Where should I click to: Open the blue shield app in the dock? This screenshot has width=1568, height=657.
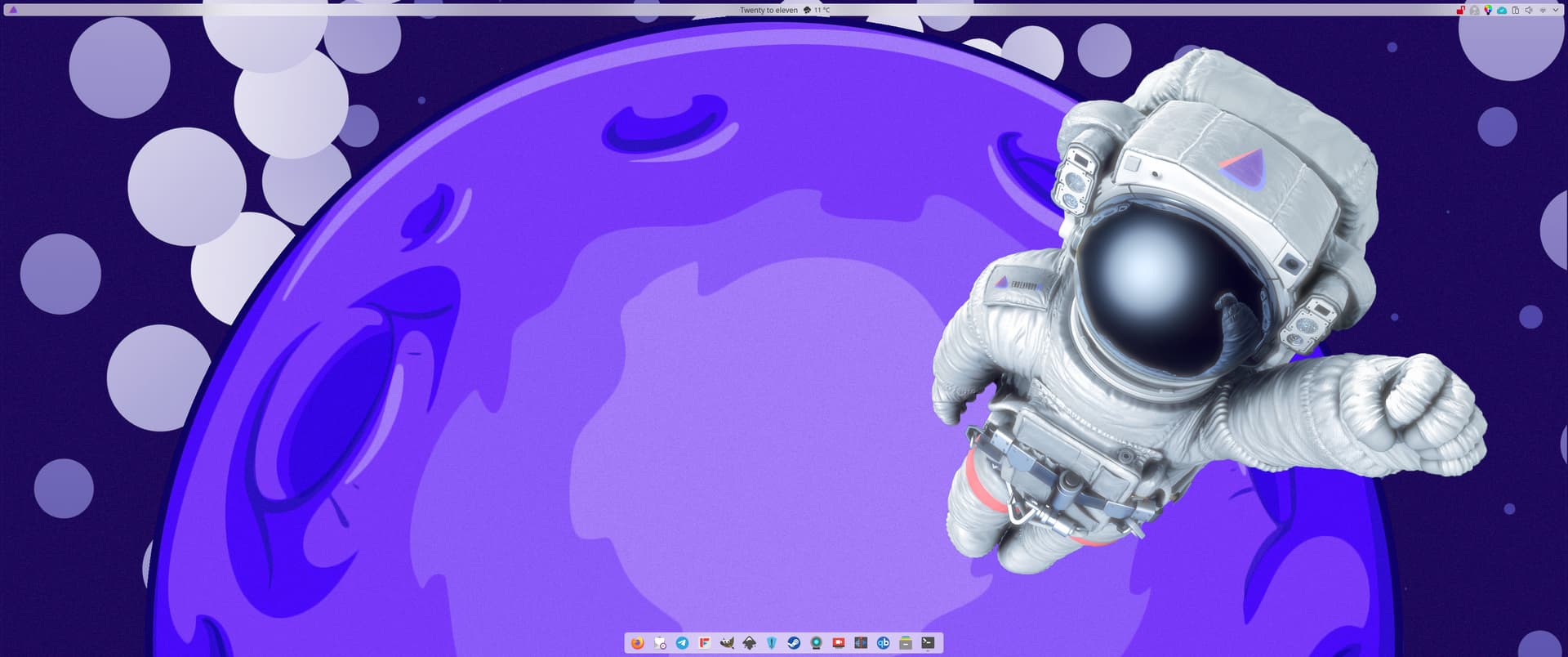[x=771, y=643]
